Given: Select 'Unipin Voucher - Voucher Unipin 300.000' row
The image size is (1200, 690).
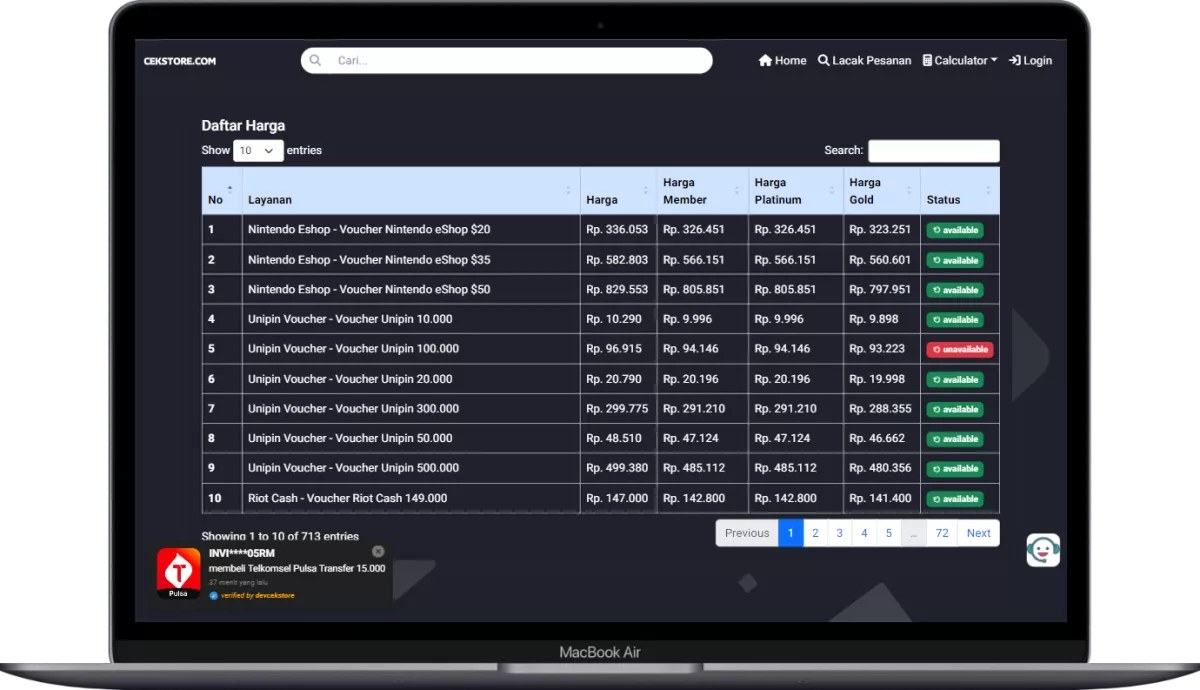Looking at the screenshot, I should [600, 408].
